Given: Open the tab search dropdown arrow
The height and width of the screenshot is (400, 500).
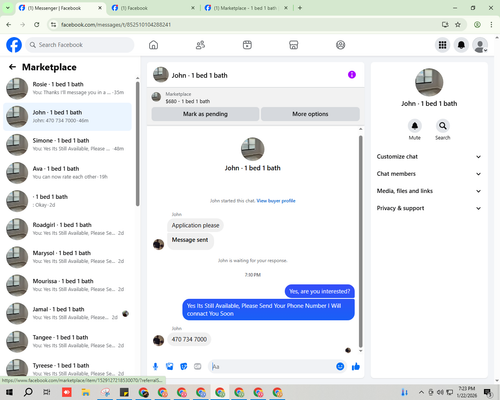Looking at the screenshot, I should click(x=7, y=8).
